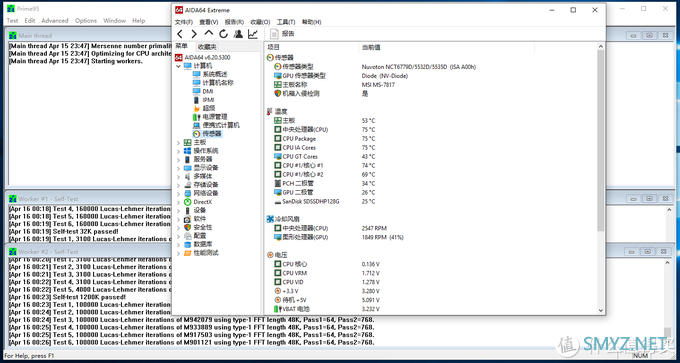Switch to the 菜单 tab
680x363 pixels.
(181, 46)
